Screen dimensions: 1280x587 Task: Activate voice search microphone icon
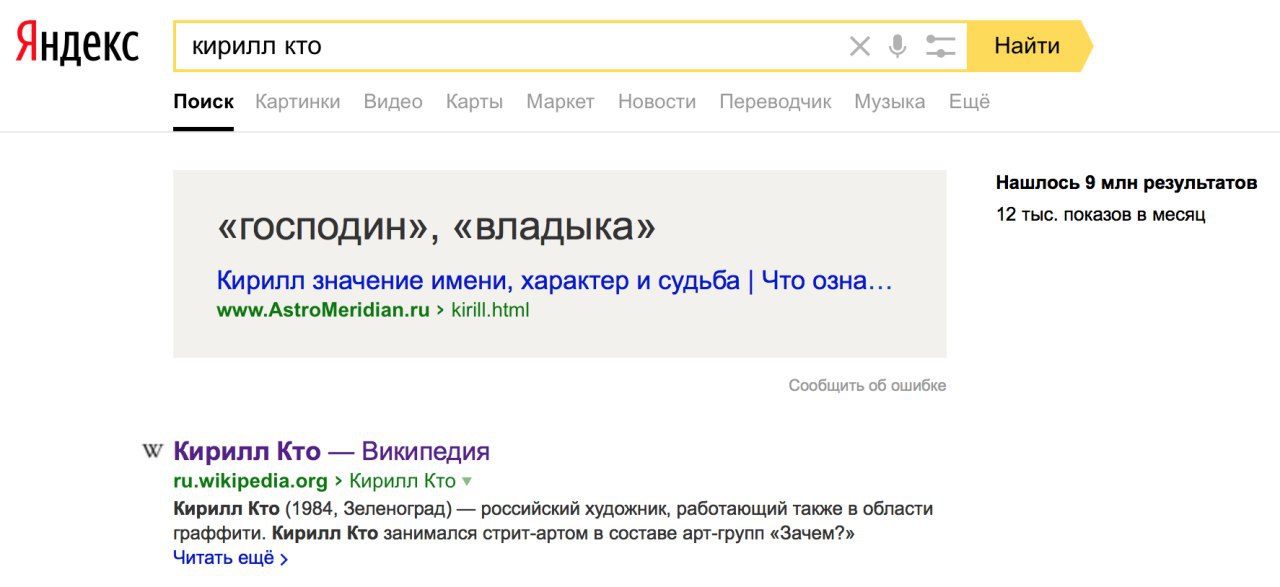898,46
